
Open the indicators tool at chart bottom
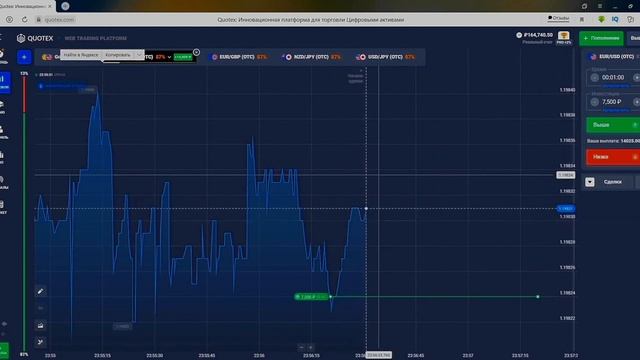(40, 342)
